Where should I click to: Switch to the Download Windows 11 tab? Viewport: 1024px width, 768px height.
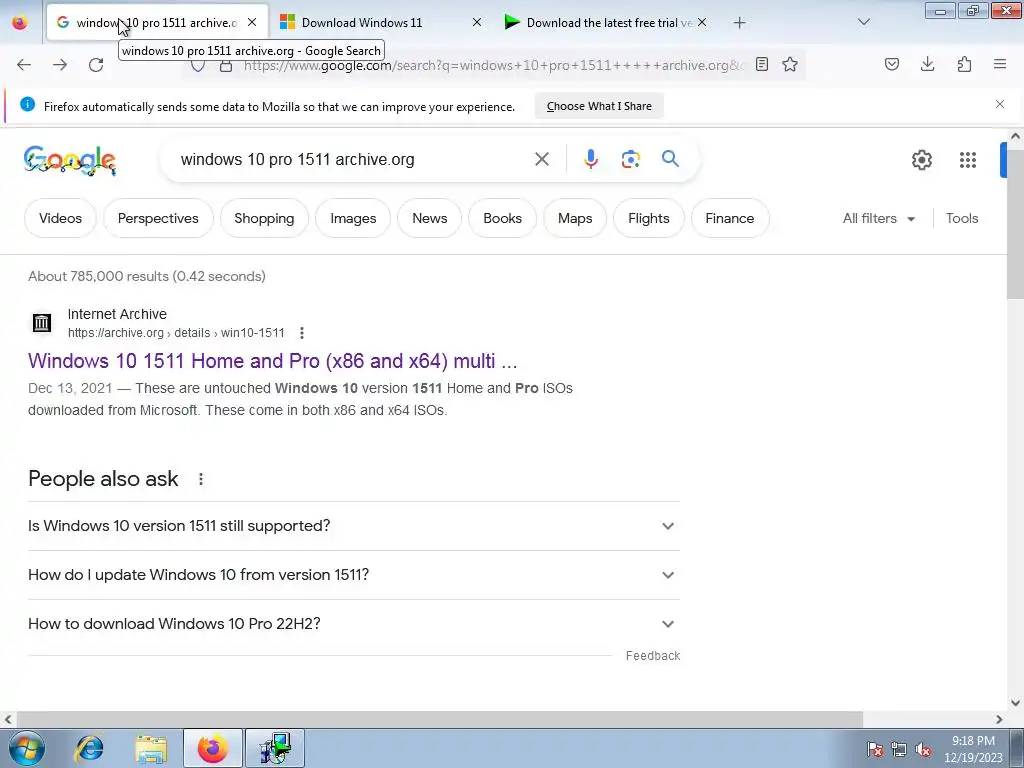[381, 23]
